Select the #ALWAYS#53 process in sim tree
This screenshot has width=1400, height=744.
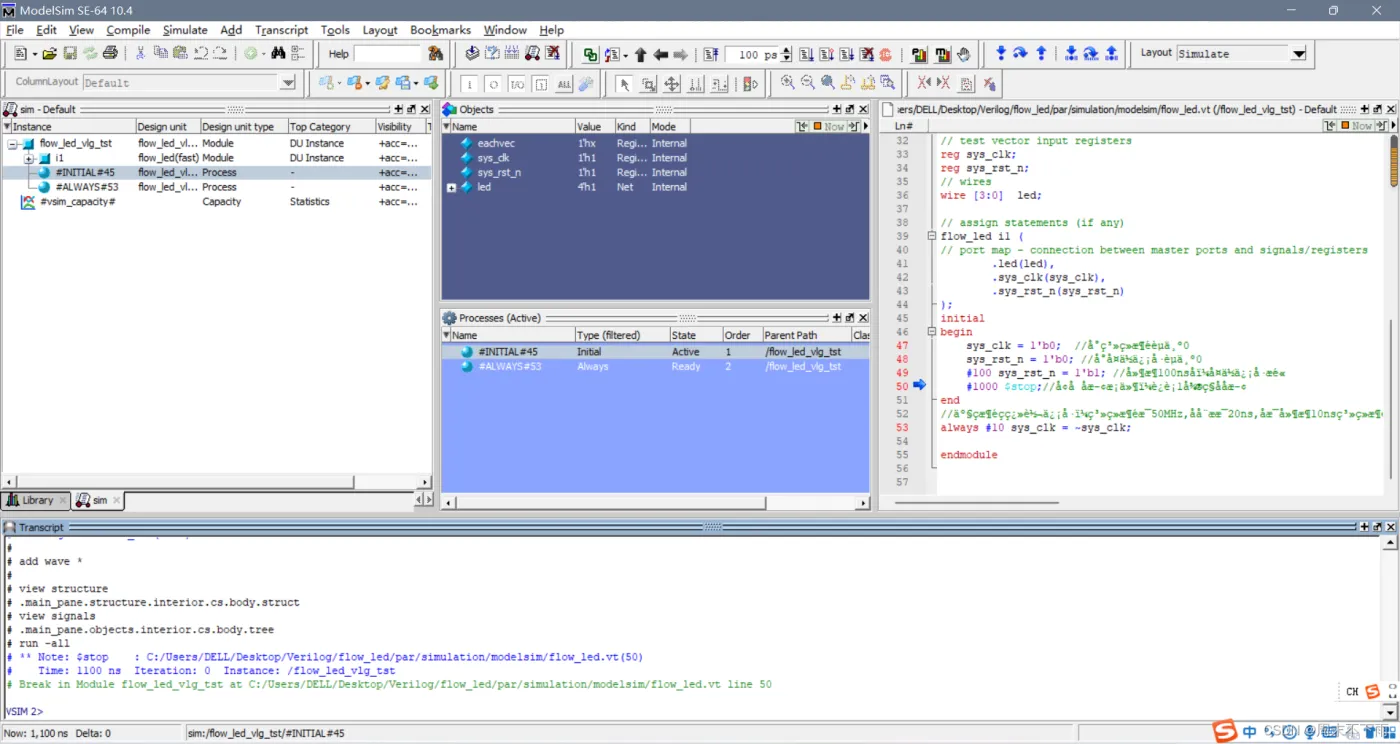[87, 187]
